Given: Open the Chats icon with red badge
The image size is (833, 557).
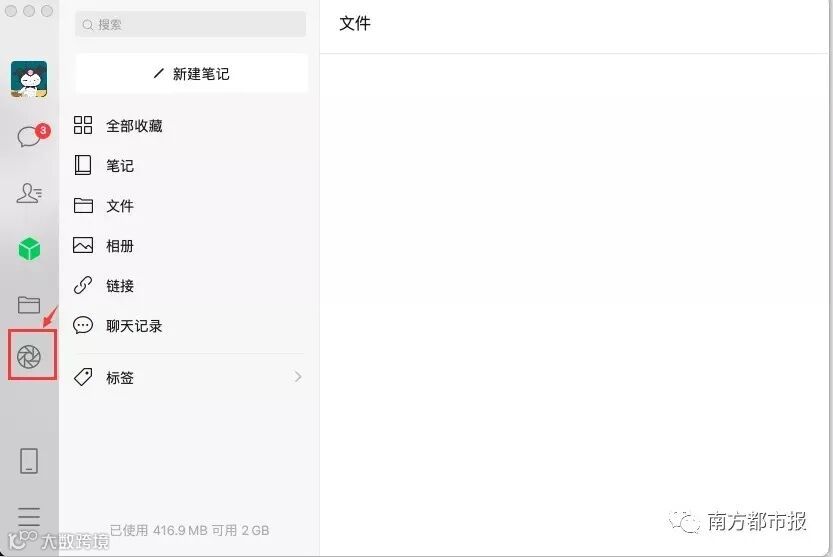Looking at the screenshot, I should [32, 136].
